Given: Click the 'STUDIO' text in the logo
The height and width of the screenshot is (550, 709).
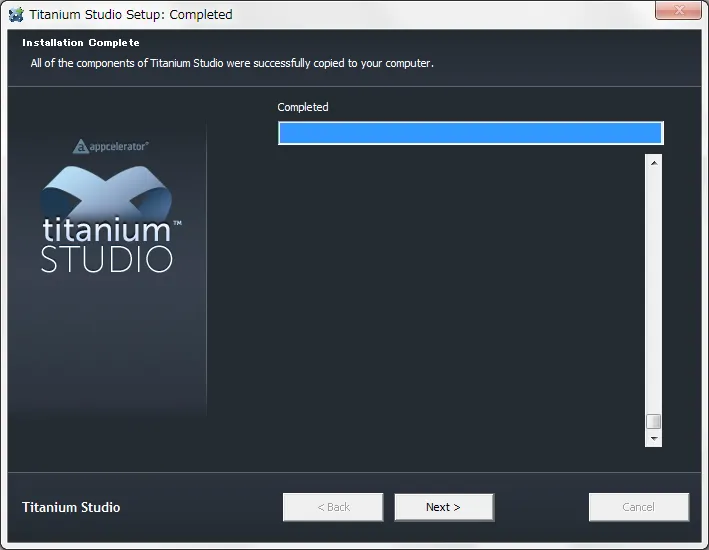Looking at the screenshot, I should point(107,260).
